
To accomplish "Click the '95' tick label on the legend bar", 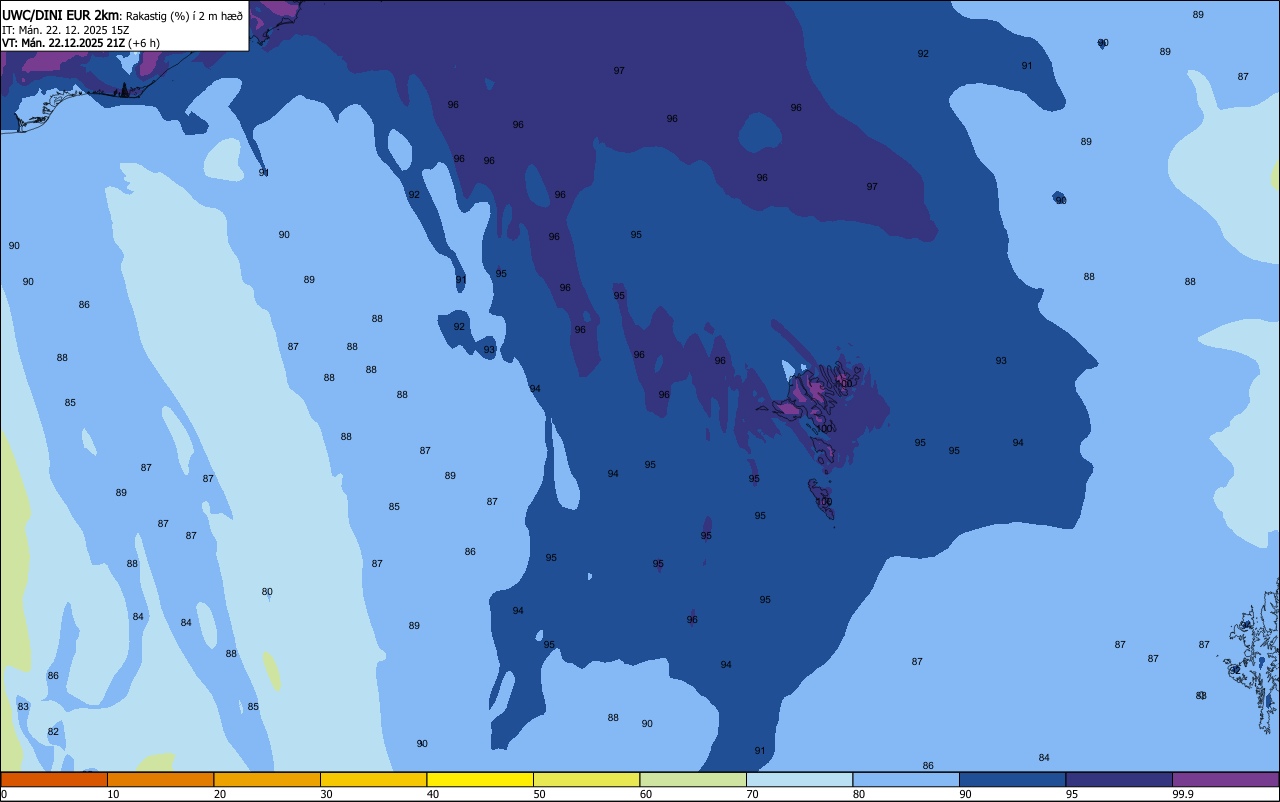I will 1072,794.
